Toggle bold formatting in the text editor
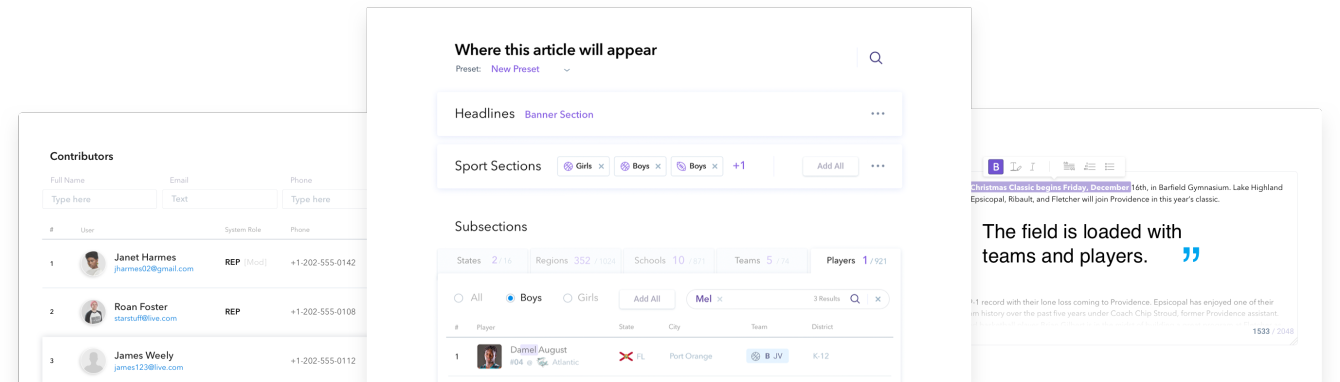The width and height of the screenshot is (1340, 382). pos(995,167)
